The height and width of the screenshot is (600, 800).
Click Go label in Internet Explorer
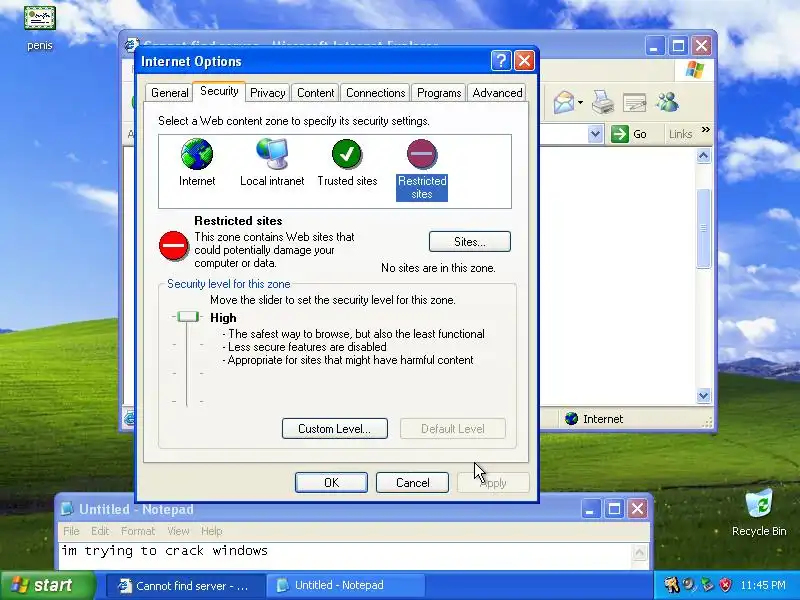[640, 134]
